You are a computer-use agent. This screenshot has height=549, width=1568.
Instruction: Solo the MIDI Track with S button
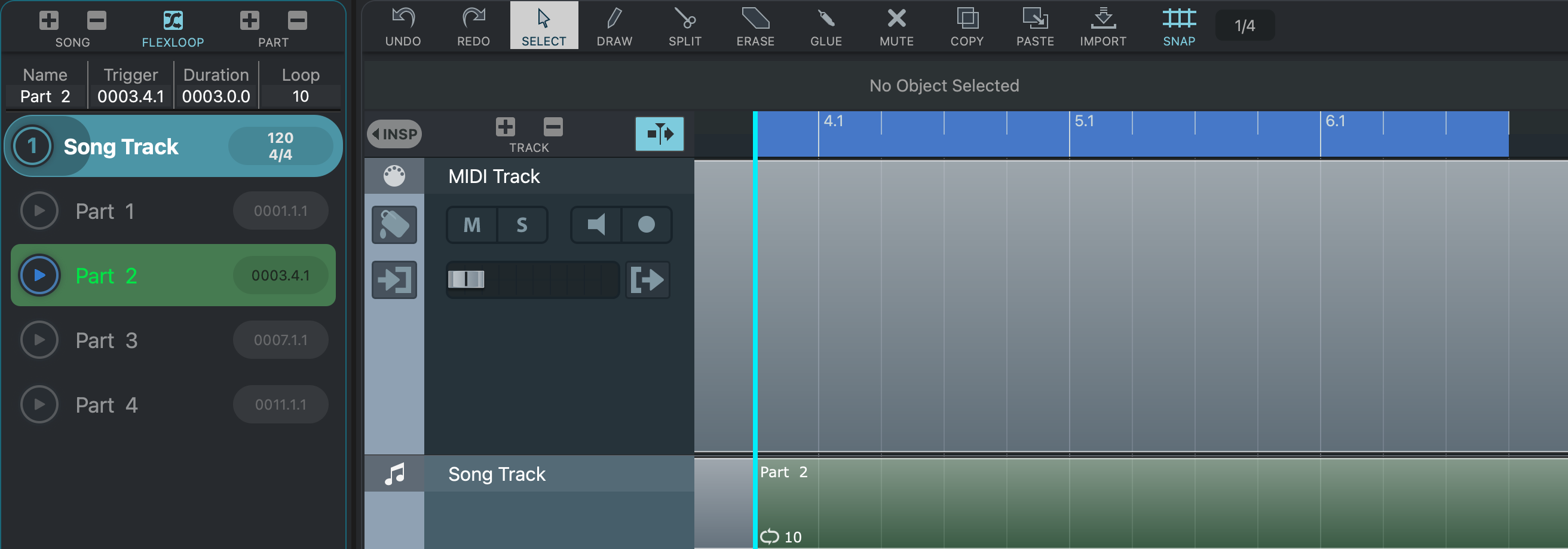pos(522,225)
